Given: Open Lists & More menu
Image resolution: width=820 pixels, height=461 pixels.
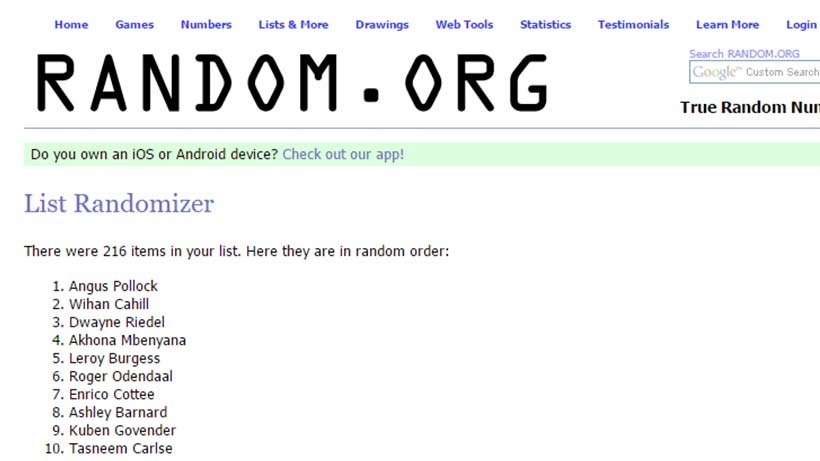Looking at the screenshot, I should coord(293,25).
